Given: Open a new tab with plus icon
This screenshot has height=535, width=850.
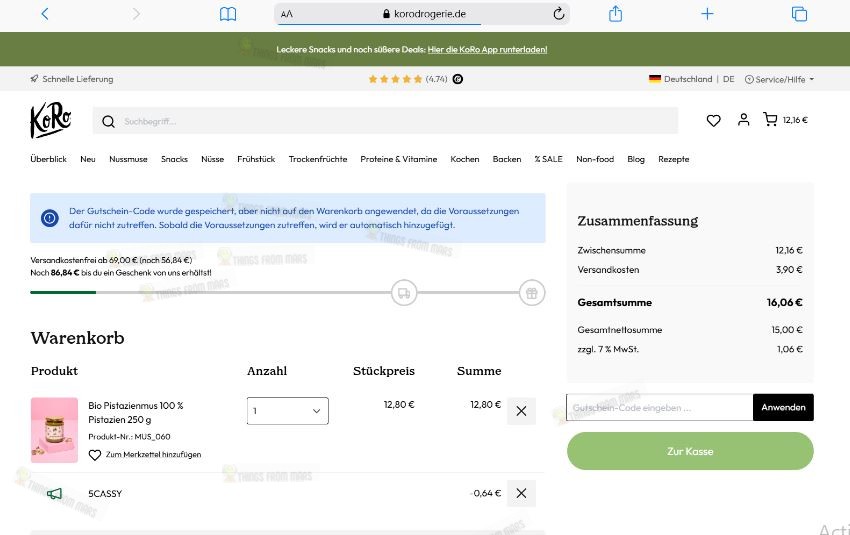Looking at the screenshot, I should (x=707, y=14).
